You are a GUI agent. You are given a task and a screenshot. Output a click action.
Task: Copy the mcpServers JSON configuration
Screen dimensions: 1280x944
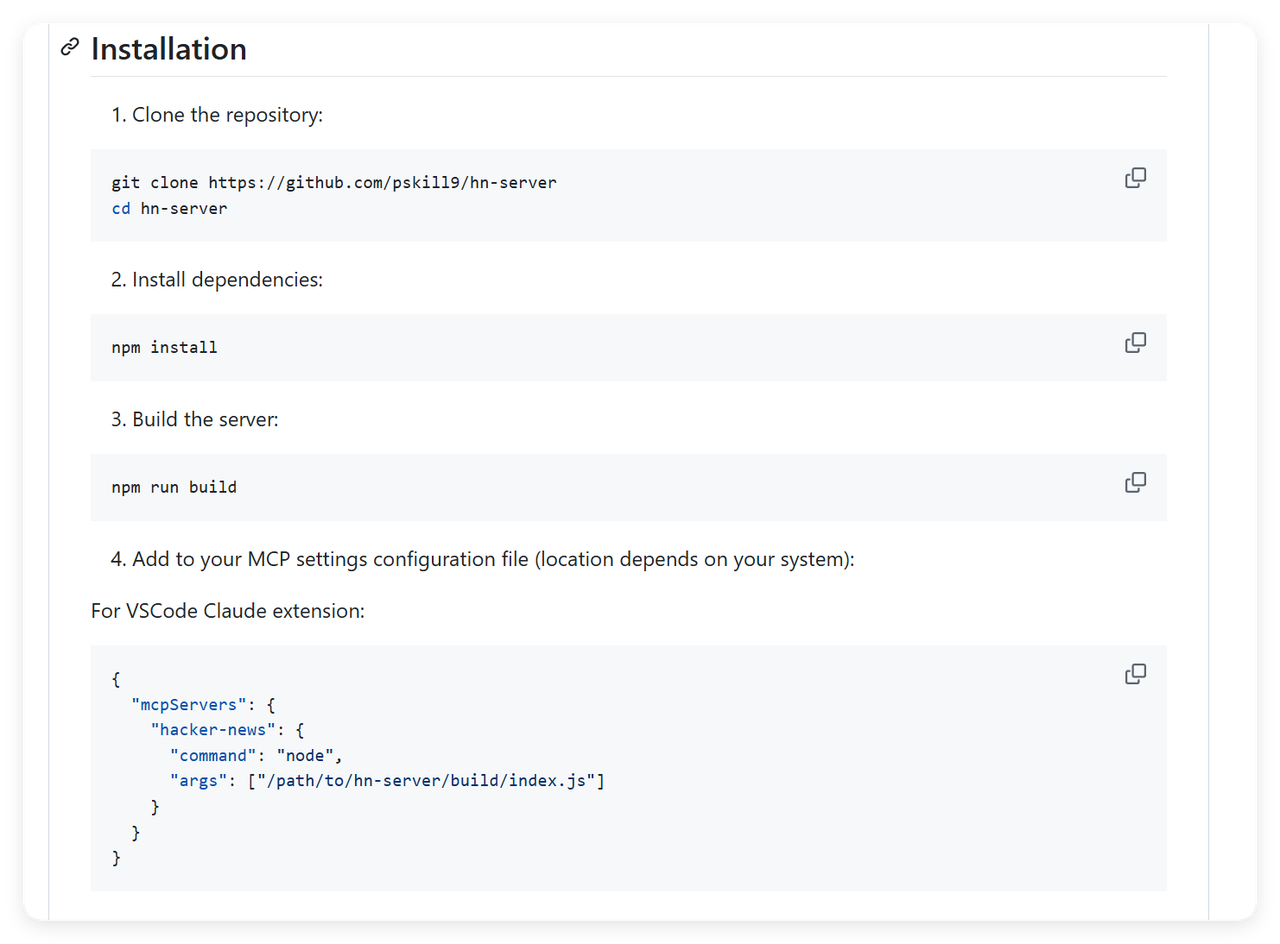pos(1135,674)
